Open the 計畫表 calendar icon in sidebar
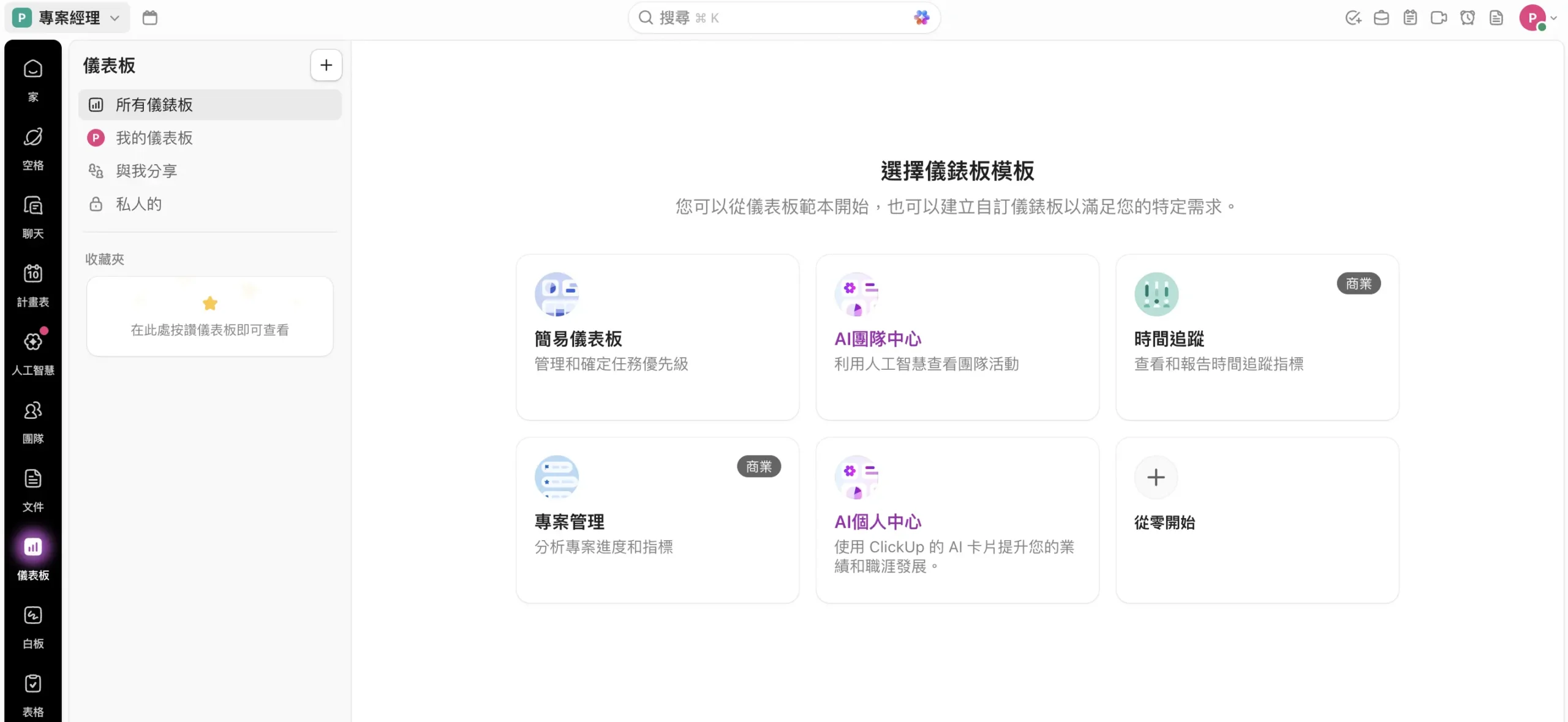This screenshot has height=722, width=1568. click(x=32, y=282)
